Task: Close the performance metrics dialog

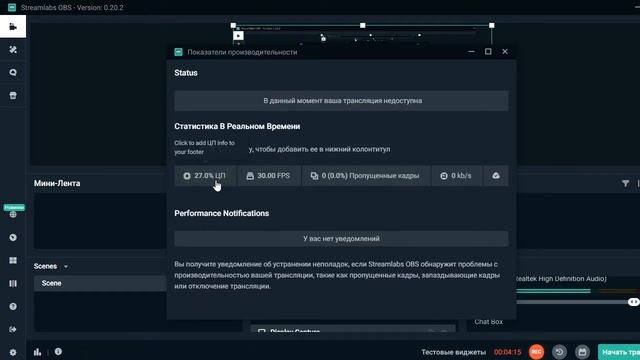Action: click(505, 51)
